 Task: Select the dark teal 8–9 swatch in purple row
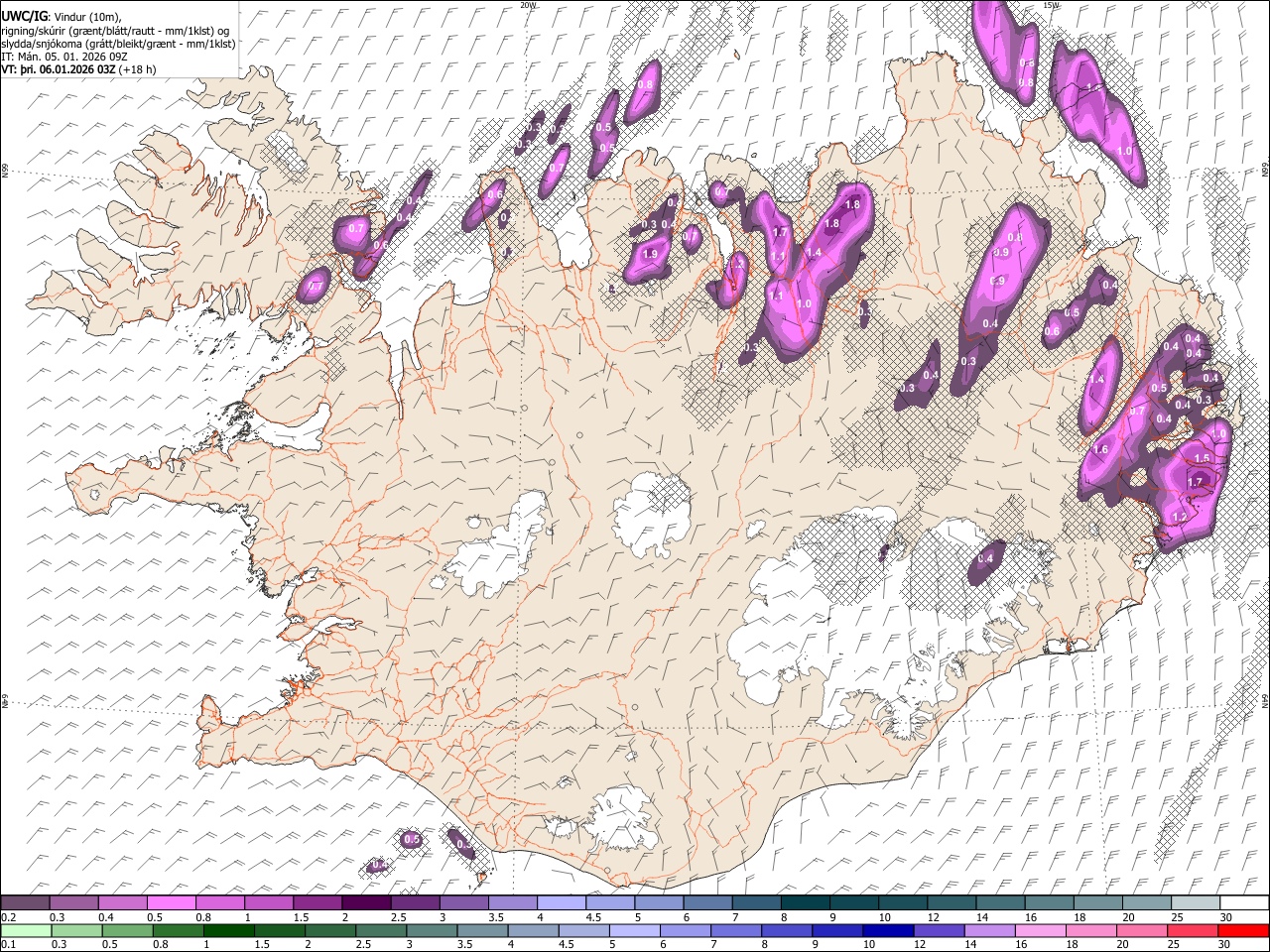pyautogui.click(x=805, y=902)
